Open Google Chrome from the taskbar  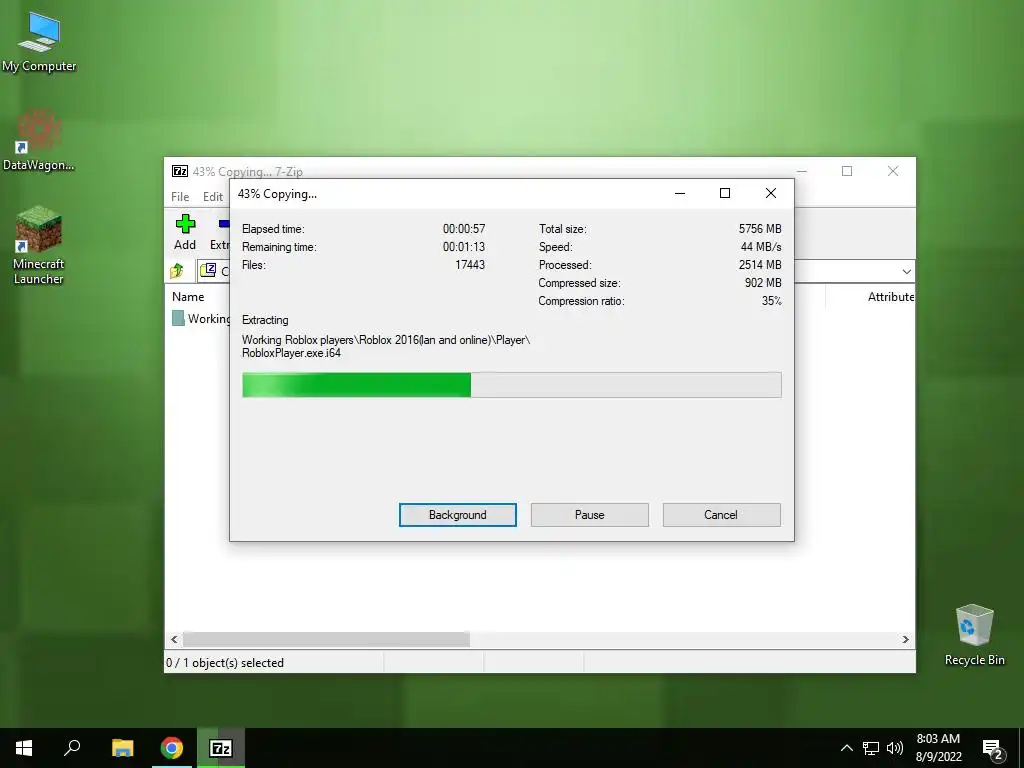tap(172, 748)
